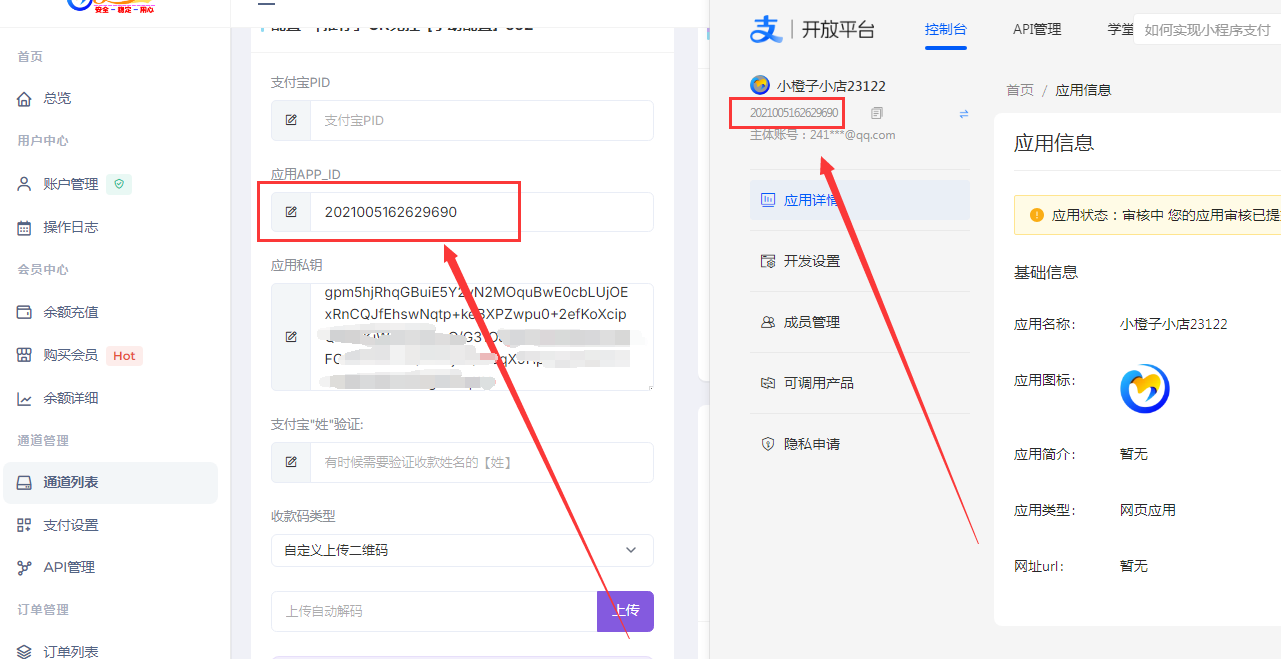The image size is (1281, 659).
Task: Click the icon beside 应用详情
Action: tap(768, 200)
